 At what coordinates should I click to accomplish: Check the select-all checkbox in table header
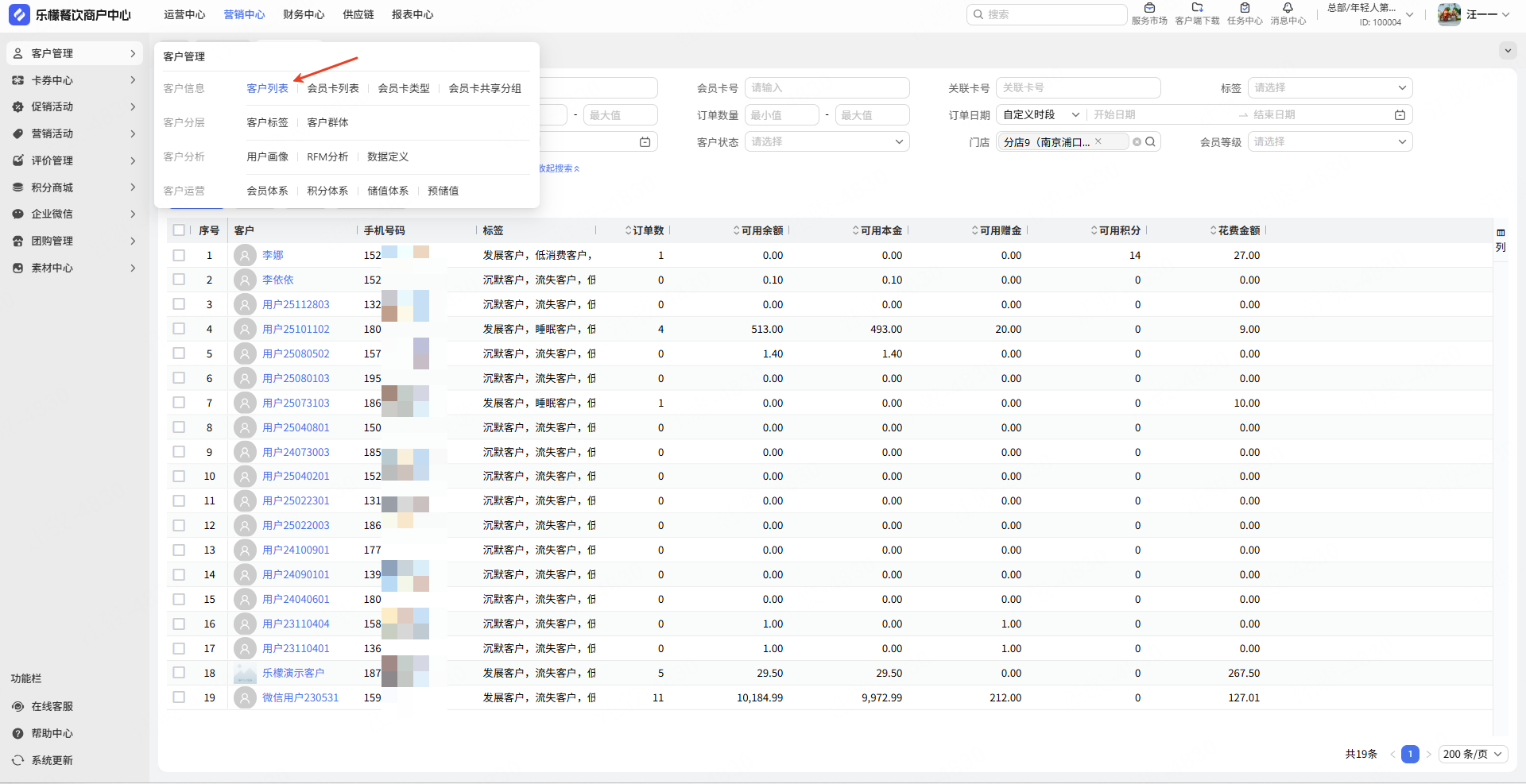[179, 230]
